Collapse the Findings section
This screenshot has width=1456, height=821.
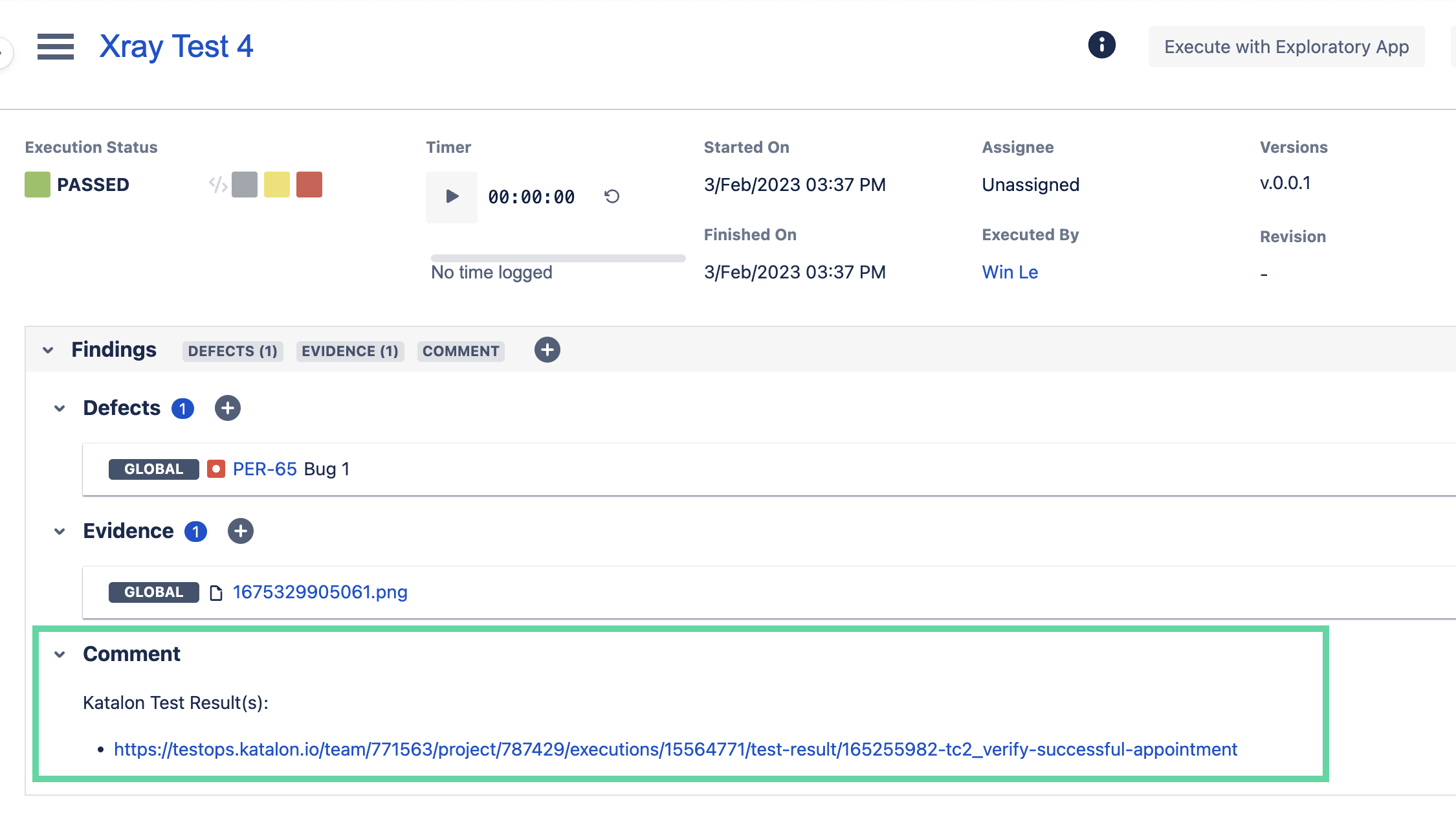pos(47,350)
